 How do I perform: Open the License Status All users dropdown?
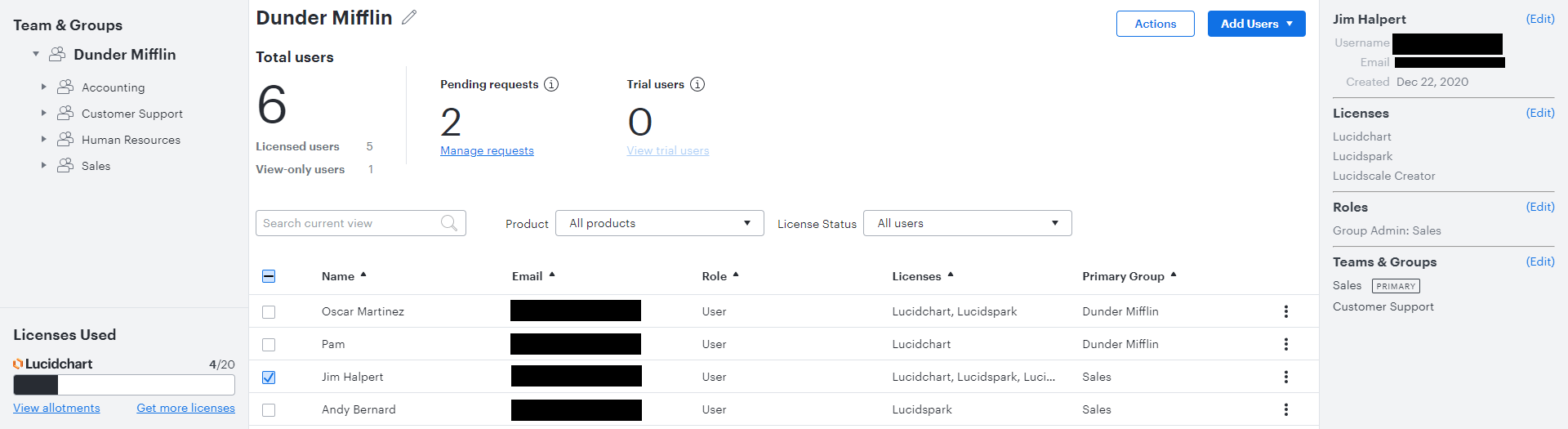(968, 223)
